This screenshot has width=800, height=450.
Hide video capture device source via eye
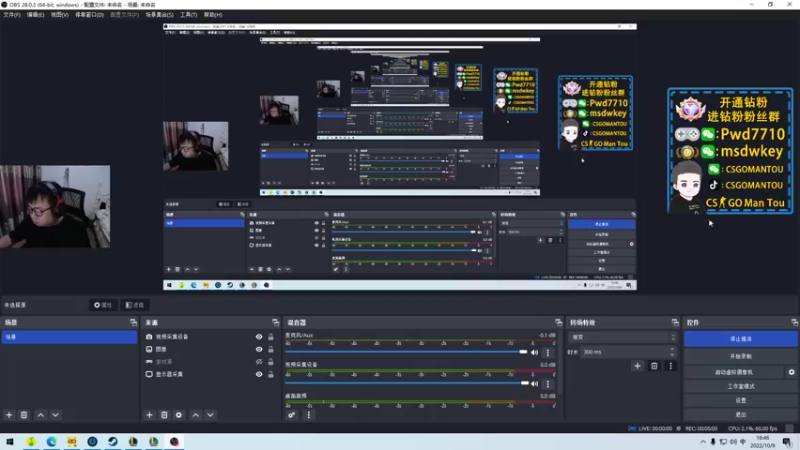click(x=259, y=337)
